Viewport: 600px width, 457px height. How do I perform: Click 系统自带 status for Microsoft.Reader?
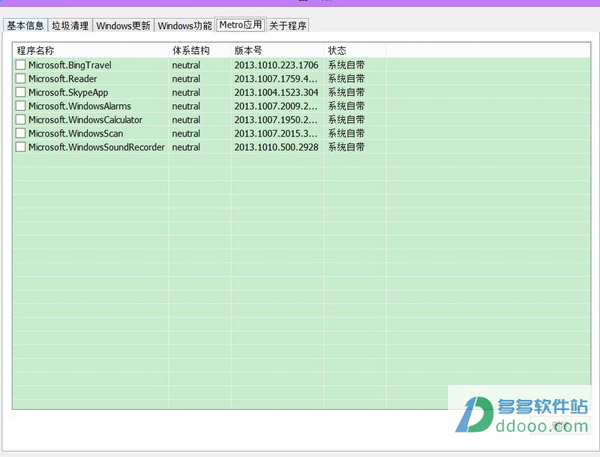(346, 78)
